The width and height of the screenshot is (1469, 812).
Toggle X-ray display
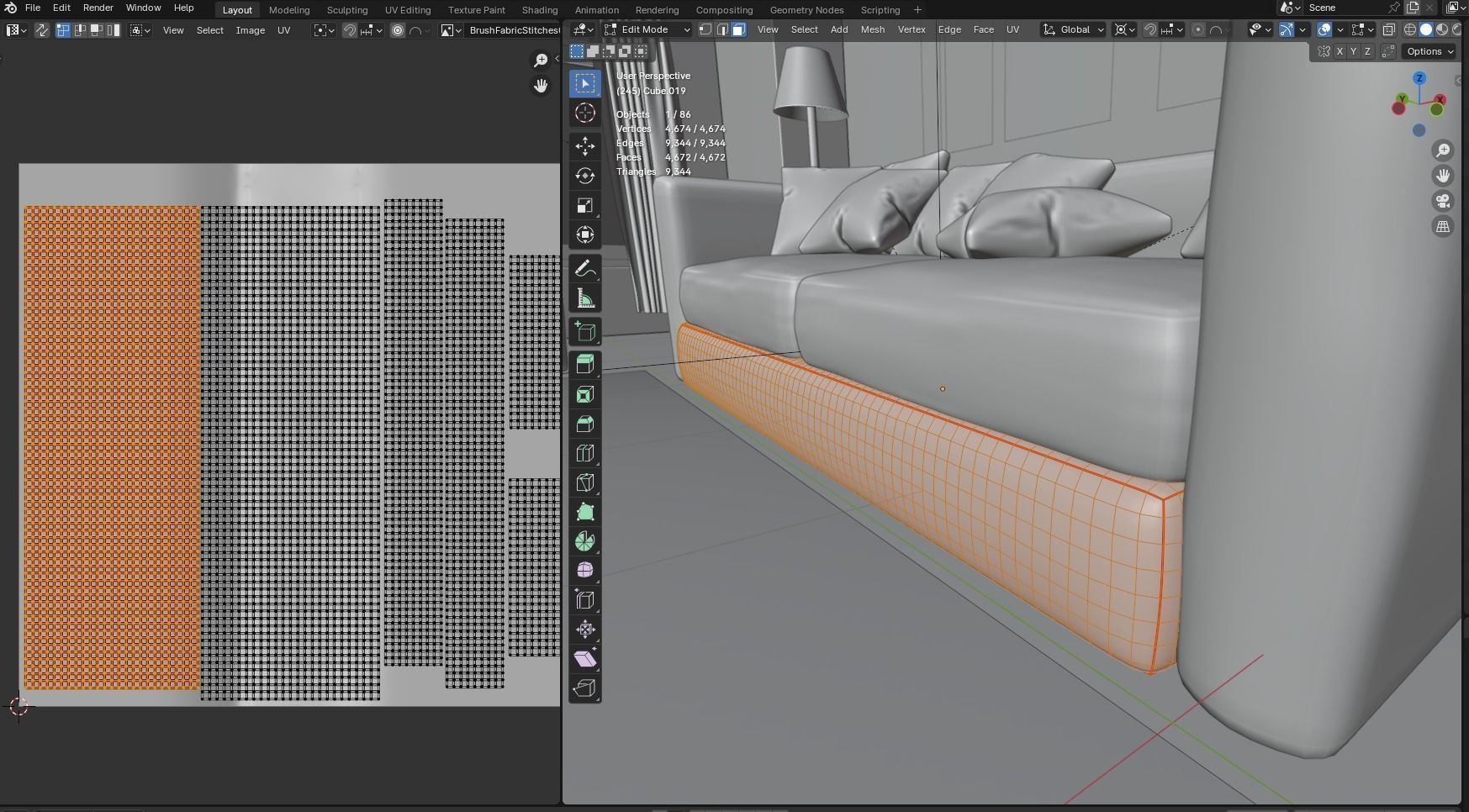(x=1388, y=29)
